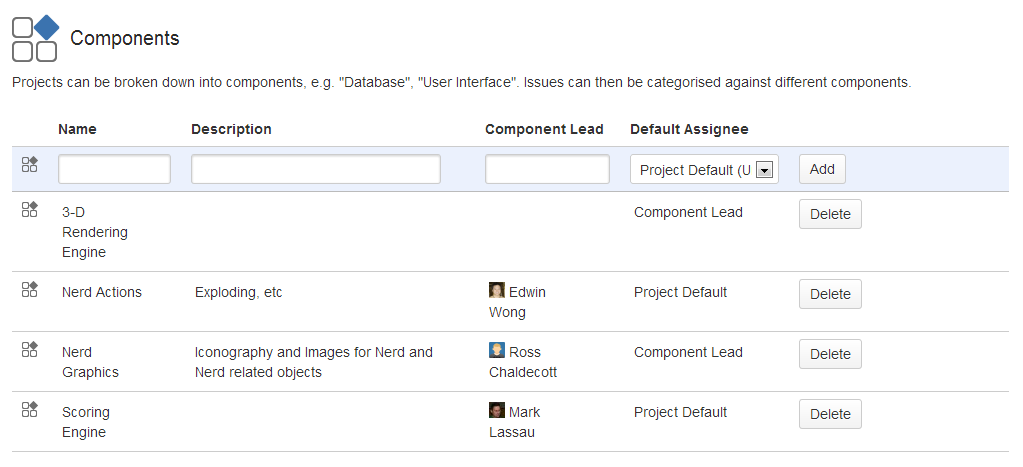Delete the Nerd Actions component
The height and width of the screenshot is (467, 1023).
click(829, 294)
